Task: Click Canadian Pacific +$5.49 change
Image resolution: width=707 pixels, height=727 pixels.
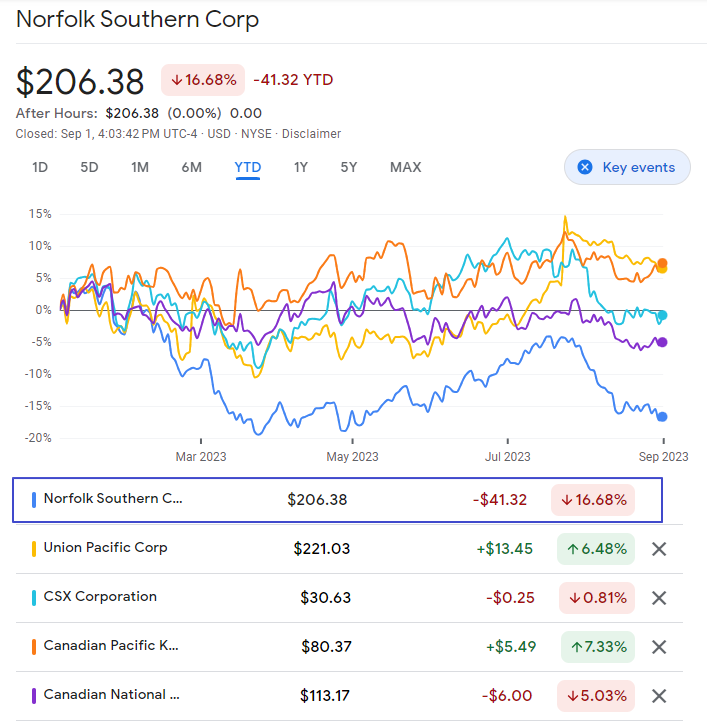Action: click(x=511, y=647)
